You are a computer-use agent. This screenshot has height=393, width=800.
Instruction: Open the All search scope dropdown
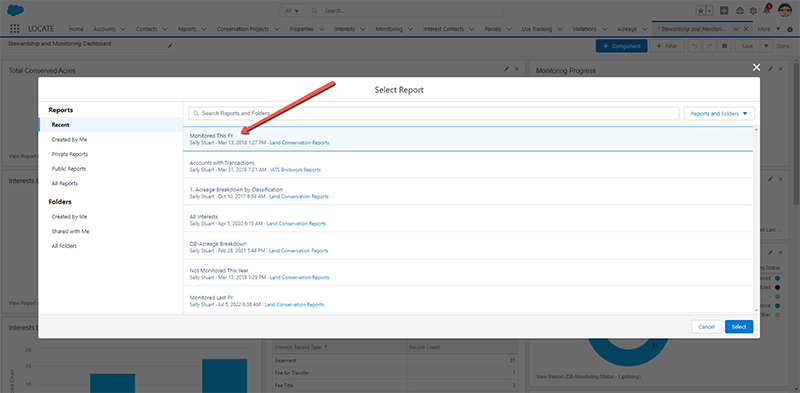coord(292,10)
